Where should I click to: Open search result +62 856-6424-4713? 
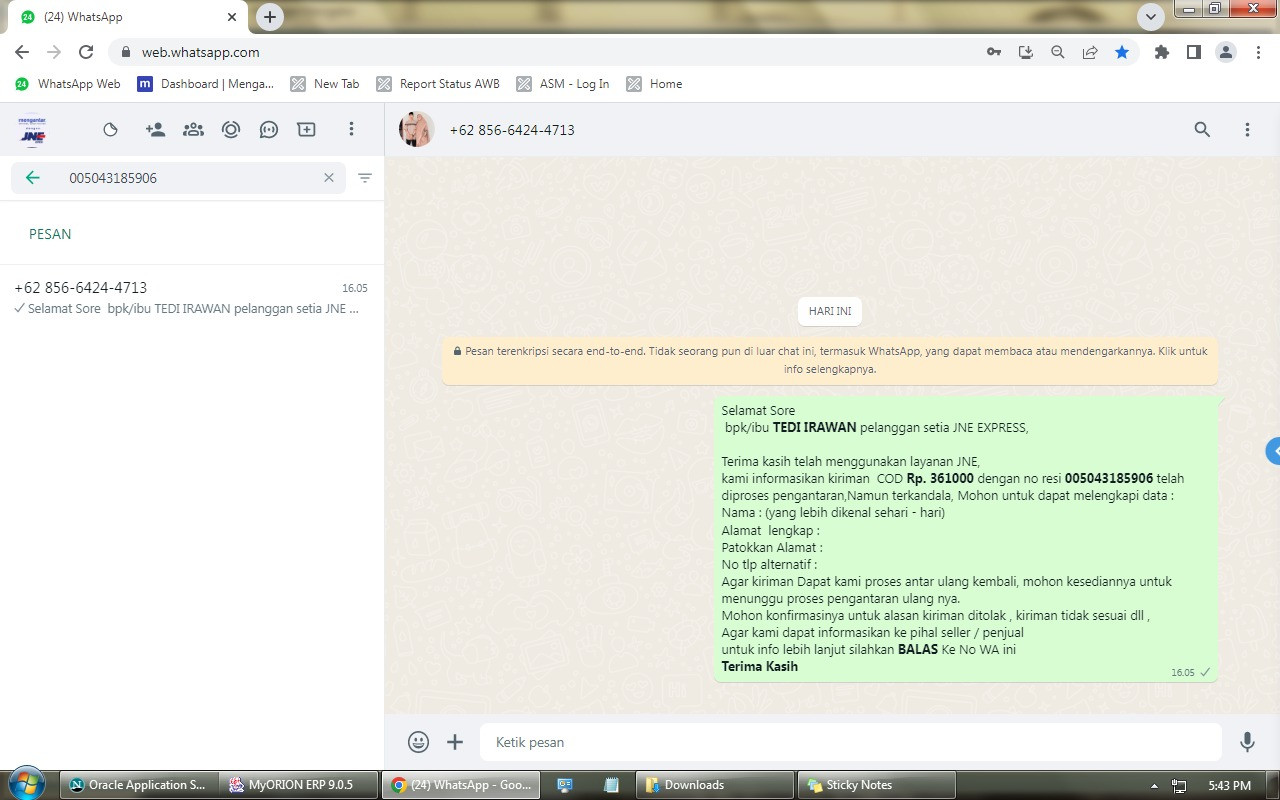point(191,298)
